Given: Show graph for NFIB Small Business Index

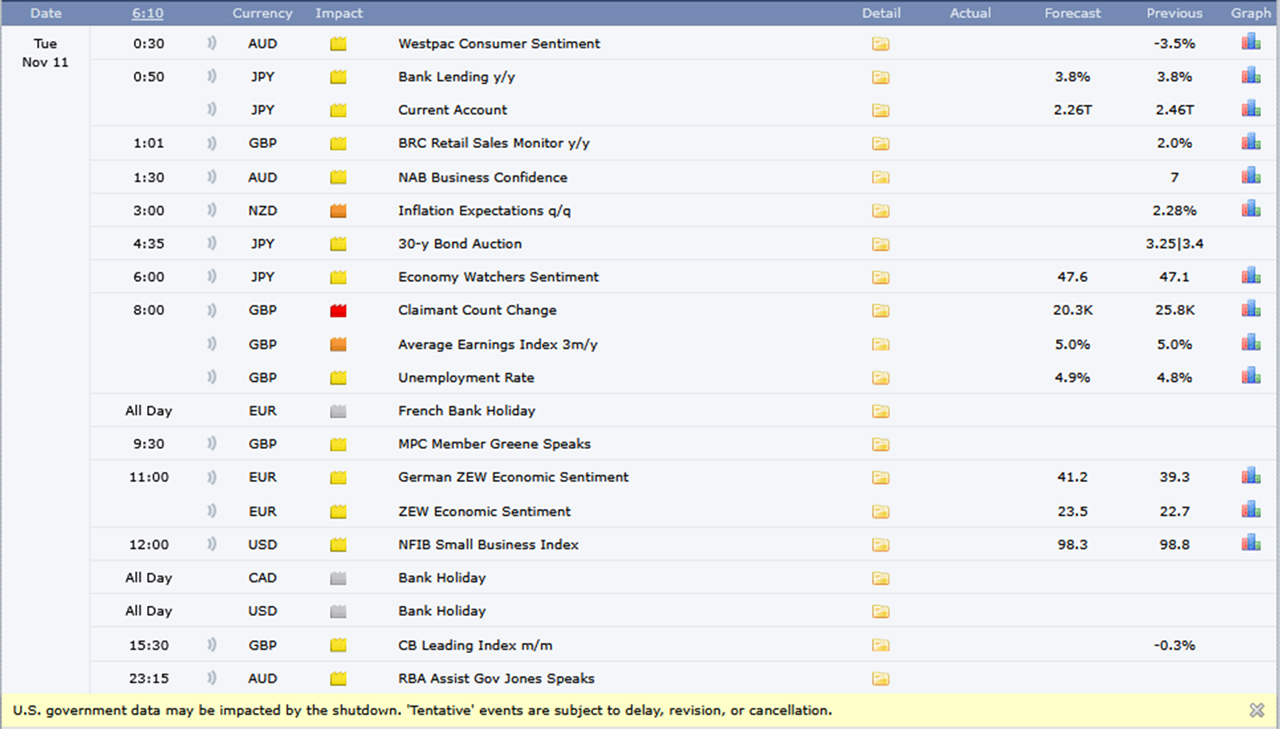Looking at the screenshot, I should (1250, 543).
